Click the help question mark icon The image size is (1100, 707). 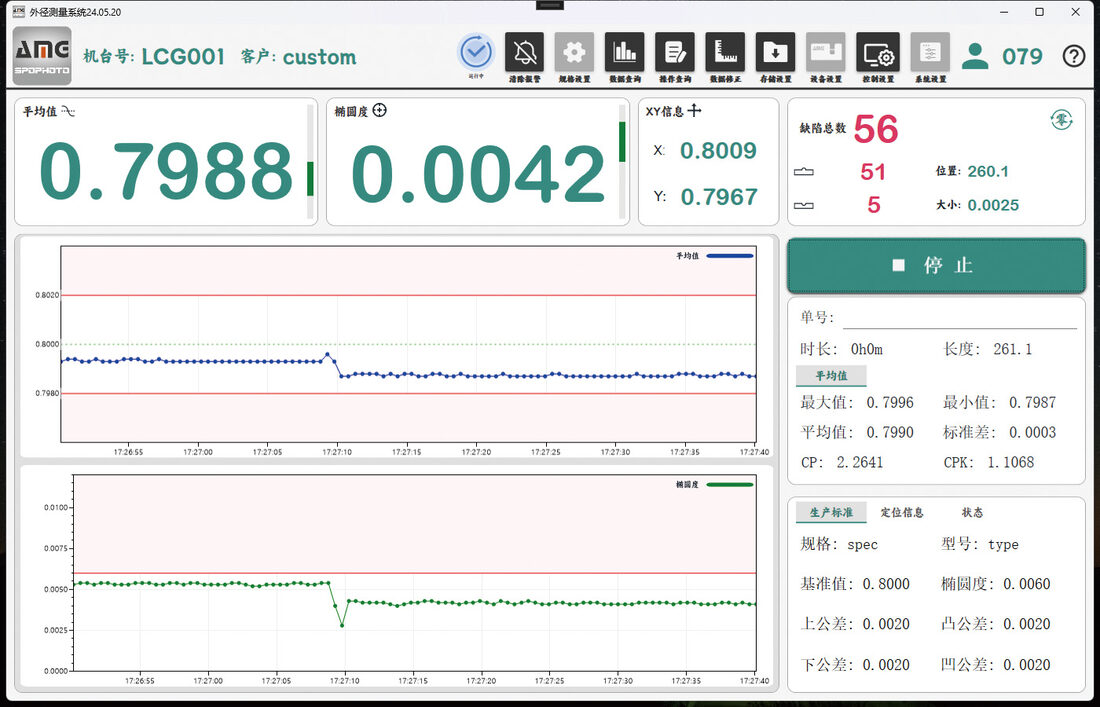(x=1074, y=55)
